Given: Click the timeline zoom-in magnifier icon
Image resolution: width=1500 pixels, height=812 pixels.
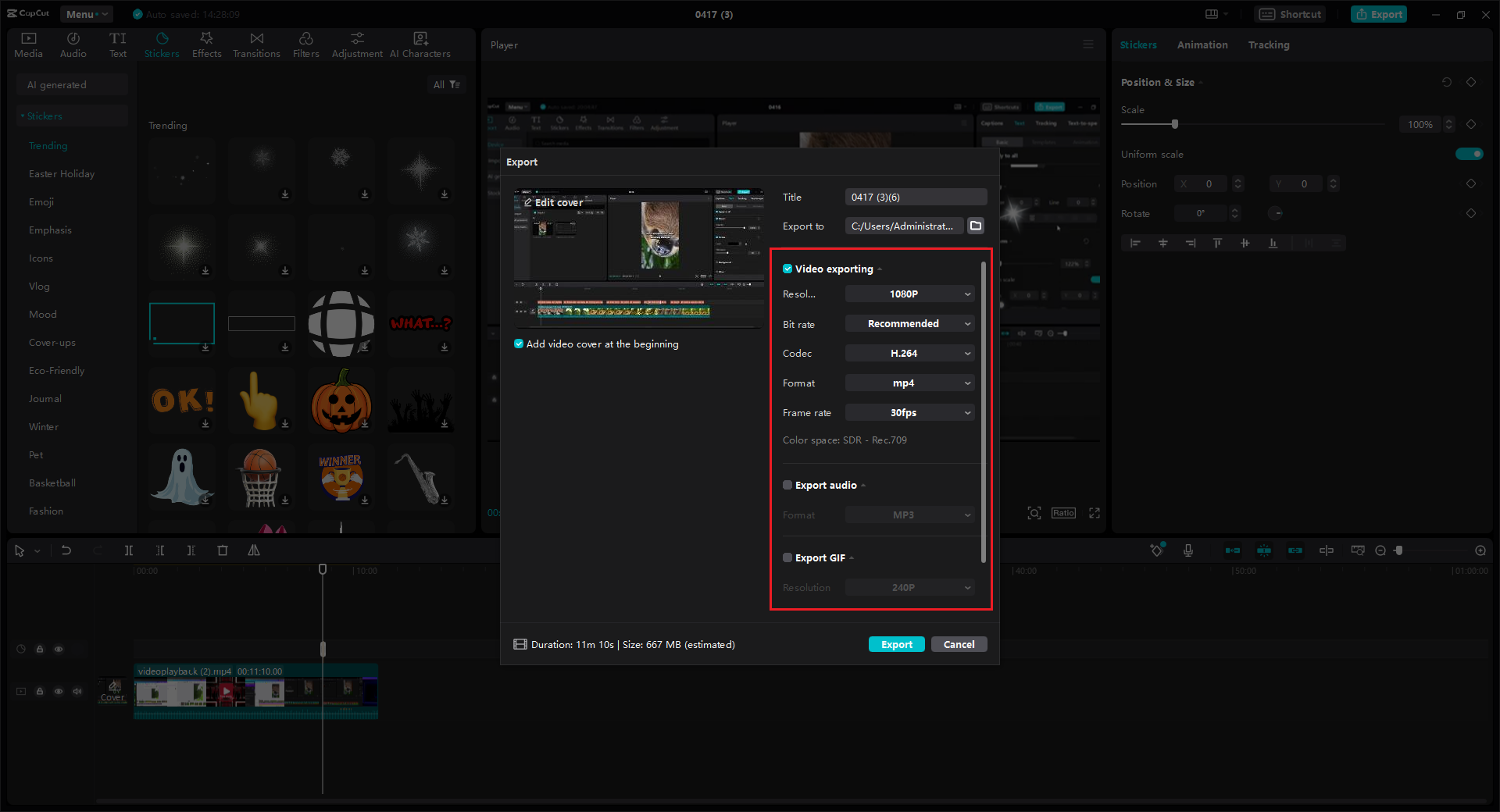Looking at the screenshot, I should pos(1480,550).
